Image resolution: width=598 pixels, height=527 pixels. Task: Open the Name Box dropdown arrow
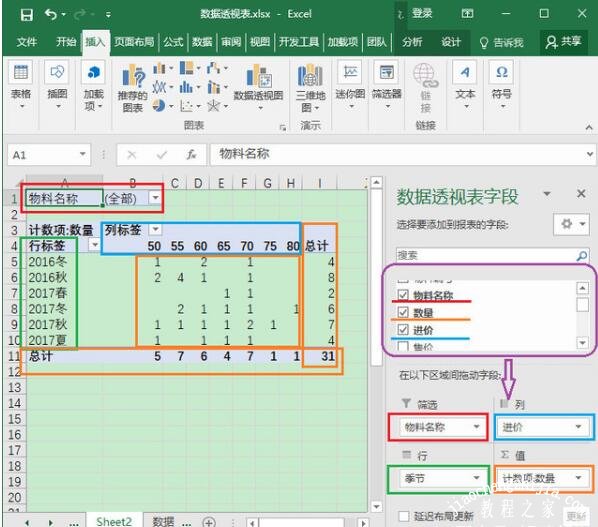pos(82,154)
